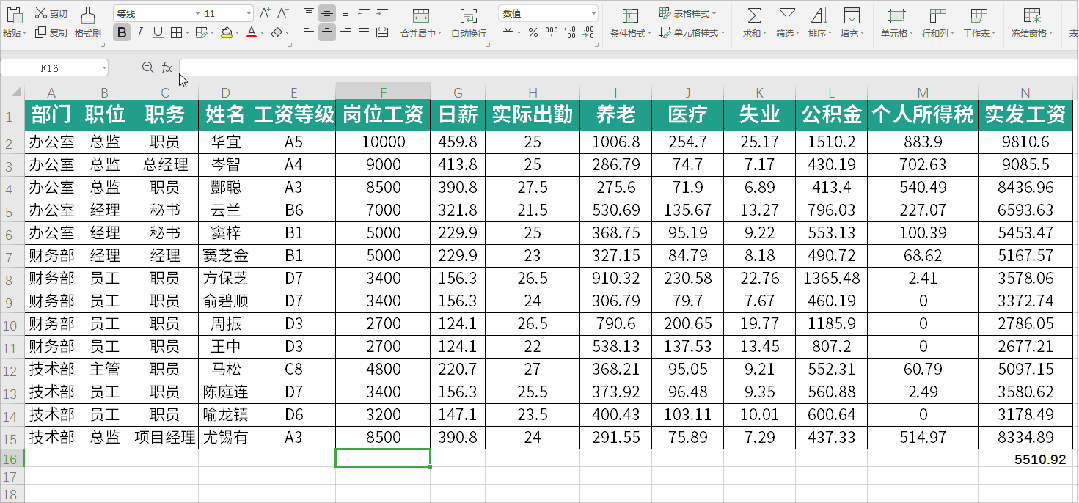Image resolution: width=1079 pixels, height=503 pixels.
Task: Decrease indent in alignment group
Action: tap(363, 13)
